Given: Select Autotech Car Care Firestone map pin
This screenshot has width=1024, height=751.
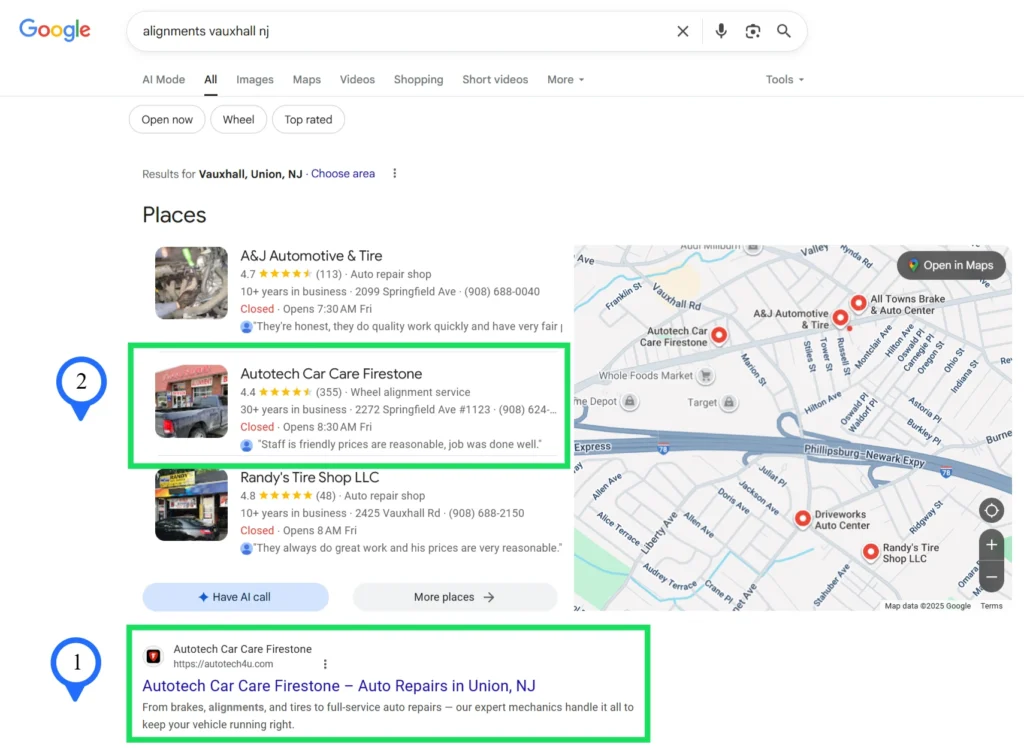Looking at the screenshot, I should (x=719, y=335).
